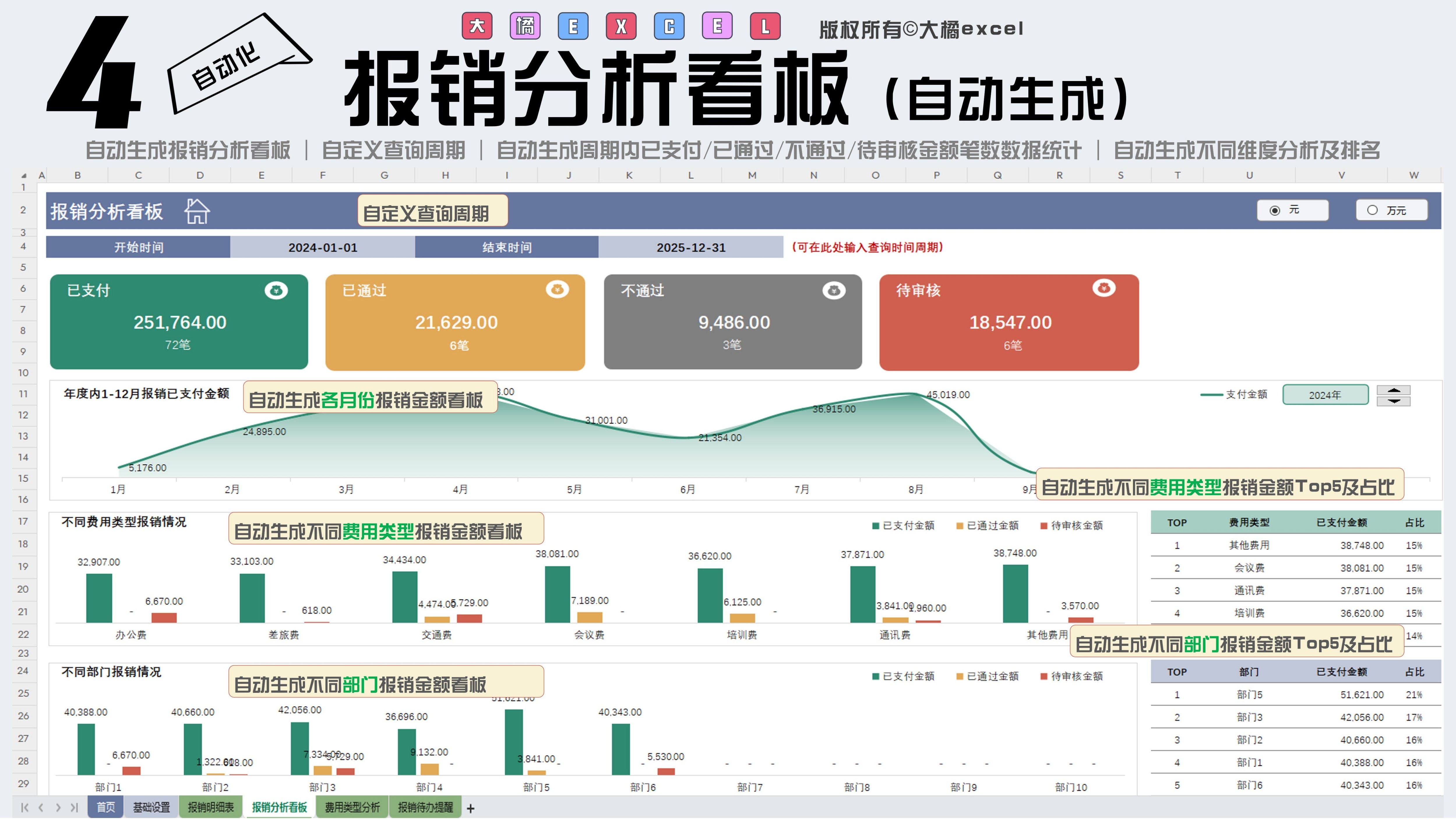Go to 首页 sheet tab
Image resolution: width=1456 pixels, height=819 pixels.
coord(106,807)
